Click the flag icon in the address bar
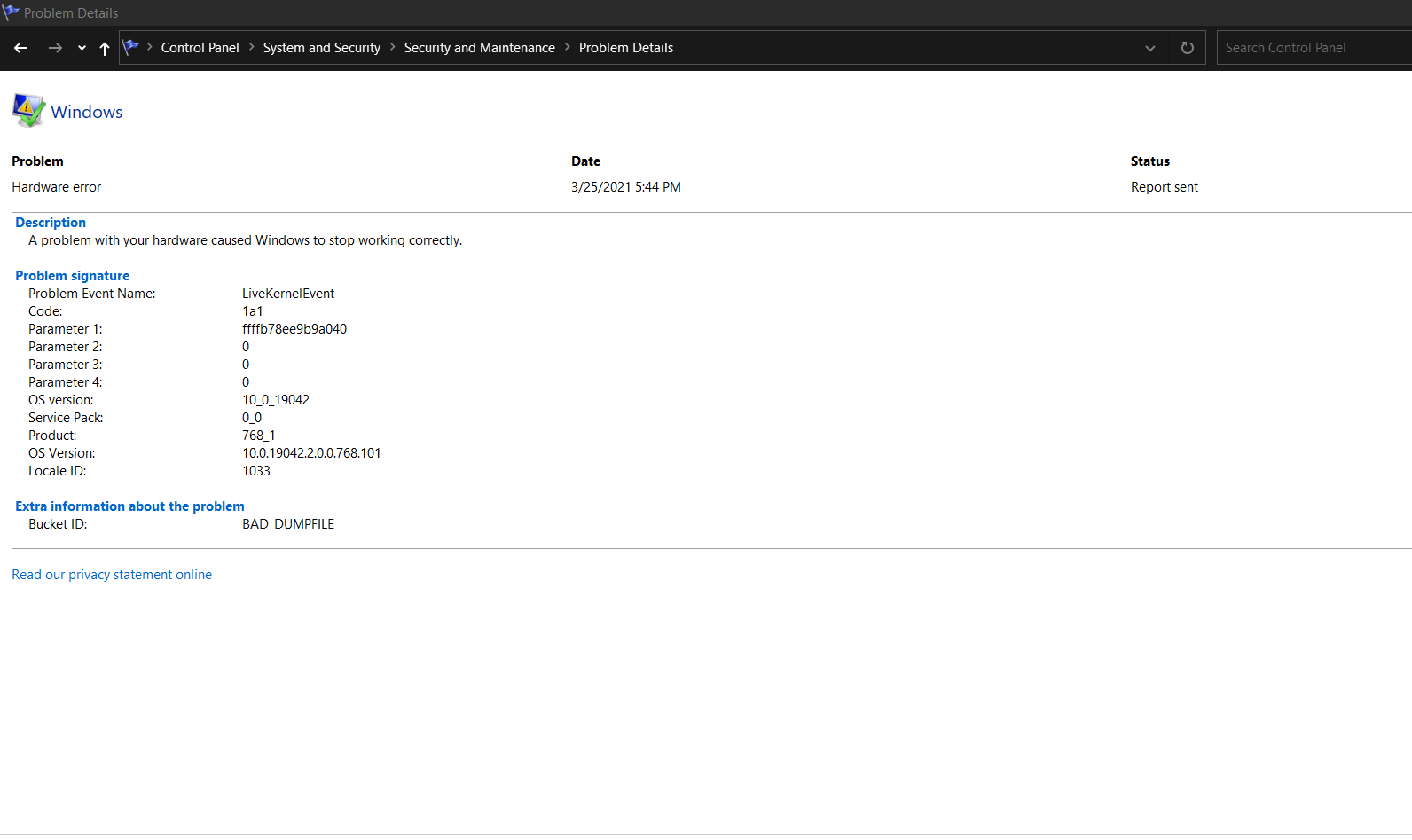1412x840 pixels. [x=130, y=47]
